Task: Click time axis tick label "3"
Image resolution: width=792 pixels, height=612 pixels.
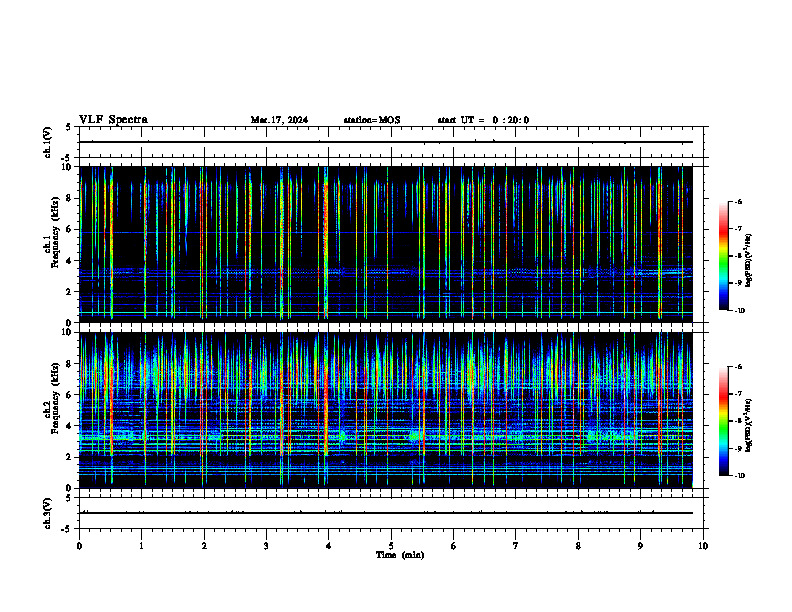Action: pyautogui.click(x=266, y=546)
